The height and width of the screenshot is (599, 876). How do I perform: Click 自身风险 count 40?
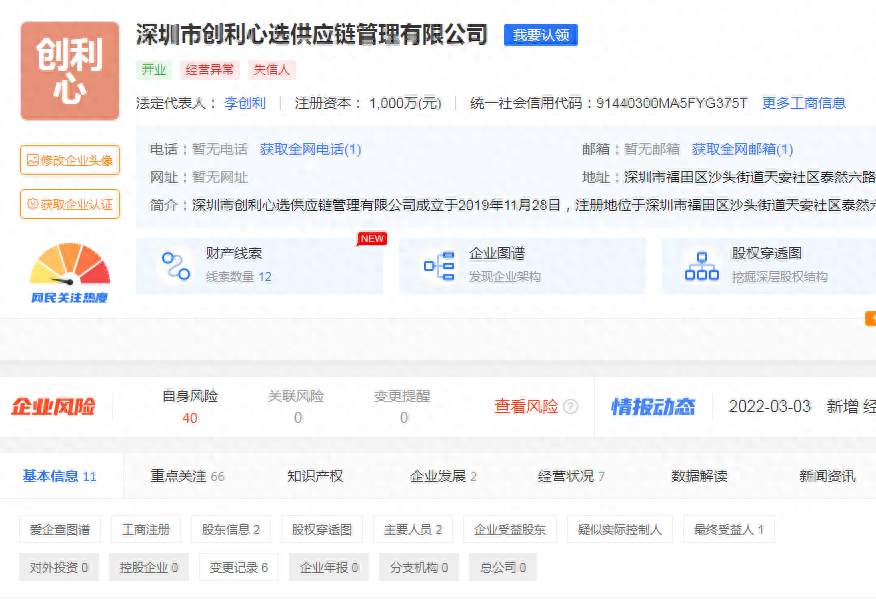(190, 418)
